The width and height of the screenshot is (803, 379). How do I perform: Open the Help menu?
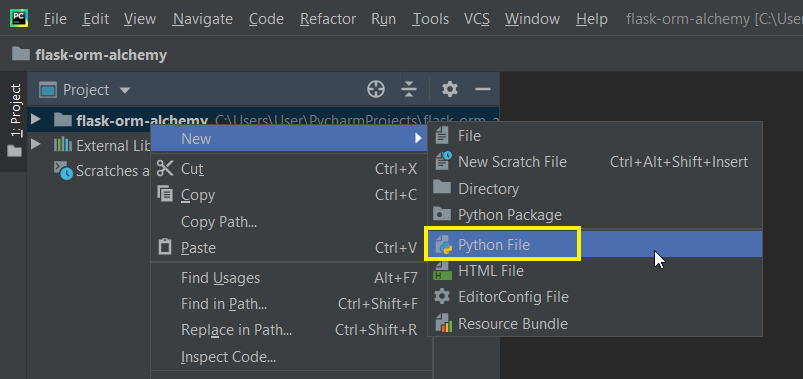tap(591, 19)
